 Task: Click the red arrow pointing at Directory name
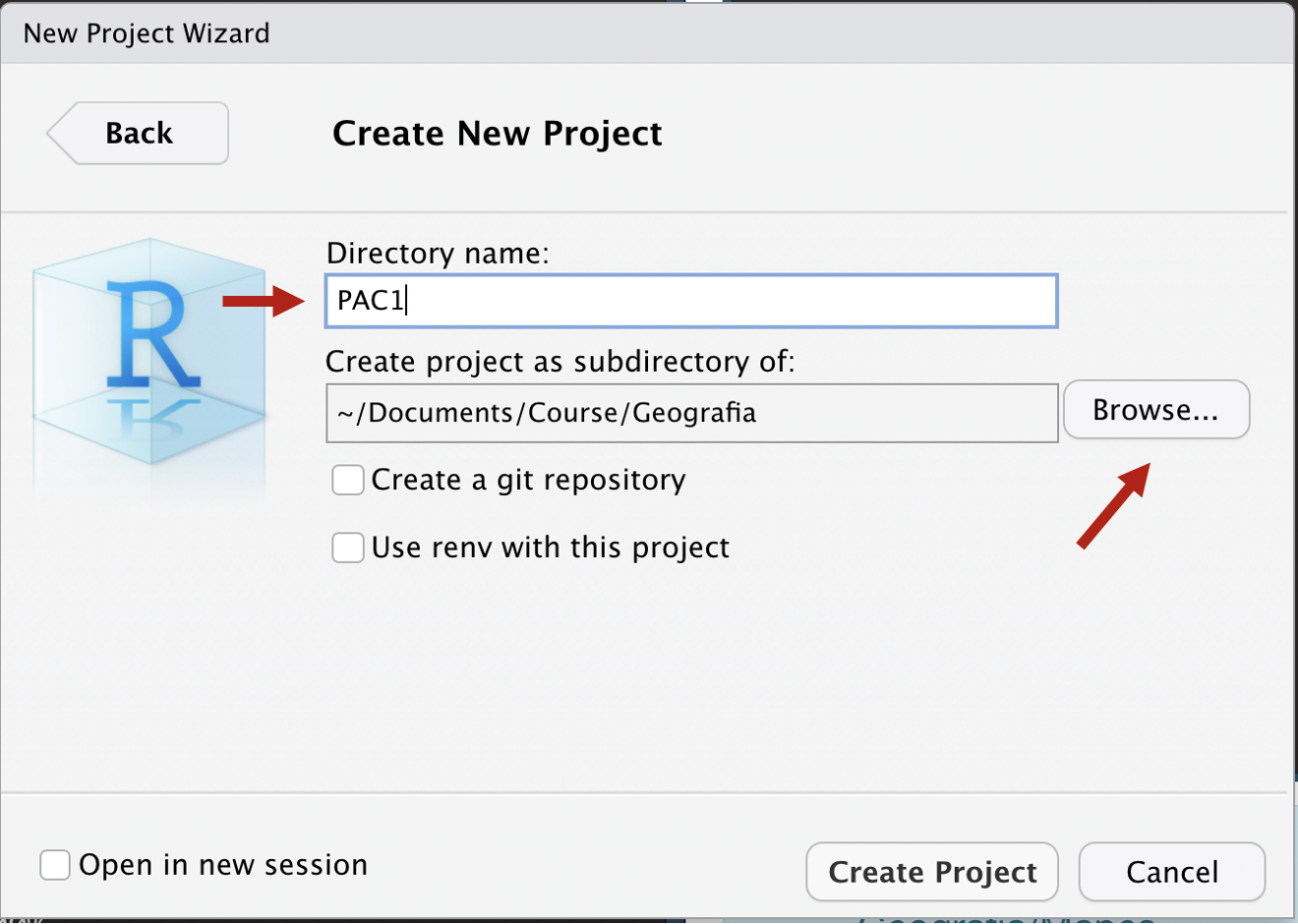pyautogui.click(x=265, y=301)
